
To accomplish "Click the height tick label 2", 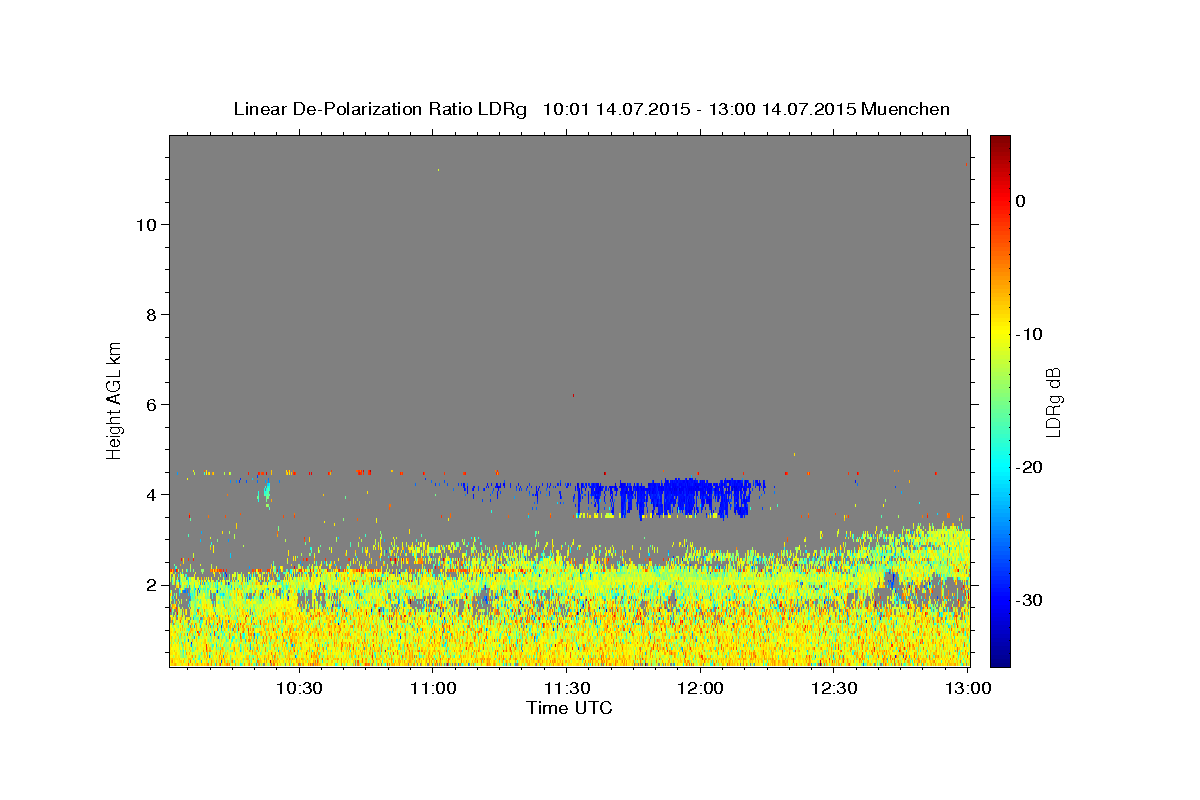I will click(152, 585).
